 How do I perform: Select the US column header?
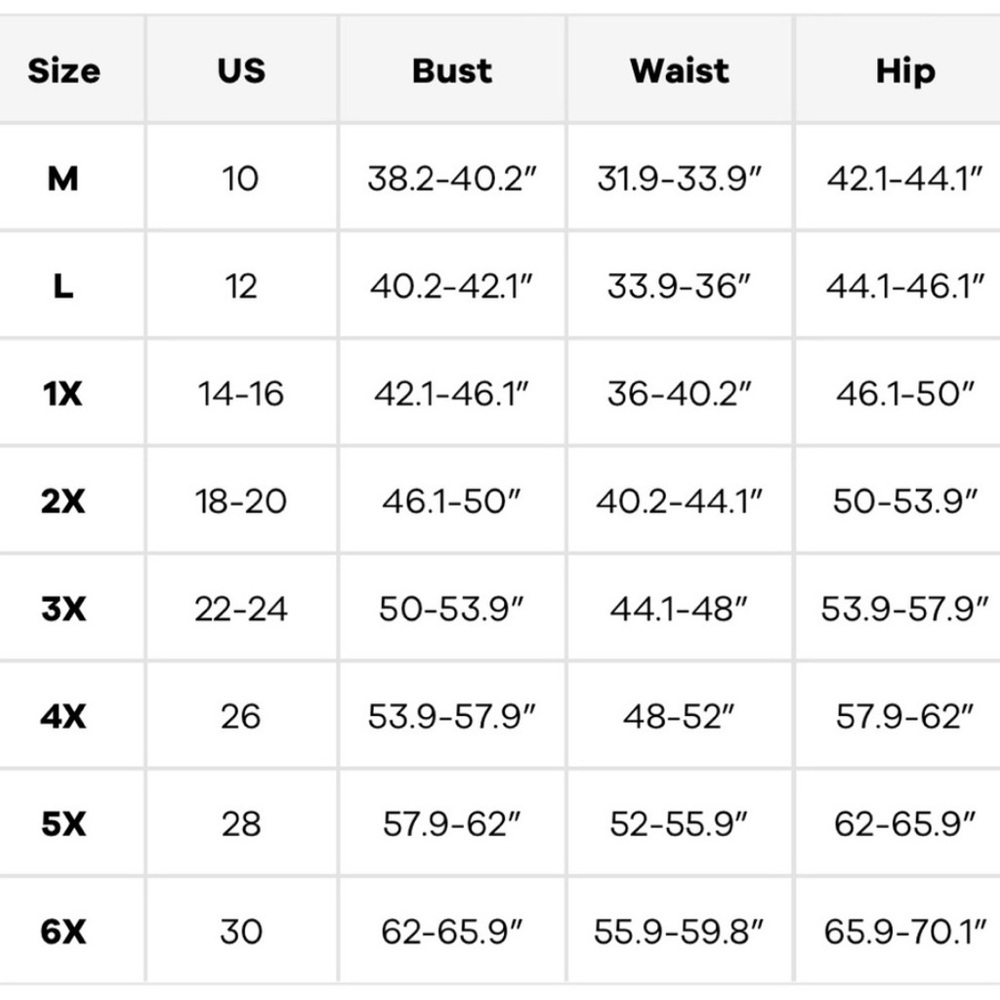pyautogui.click(x=241, y=71)
